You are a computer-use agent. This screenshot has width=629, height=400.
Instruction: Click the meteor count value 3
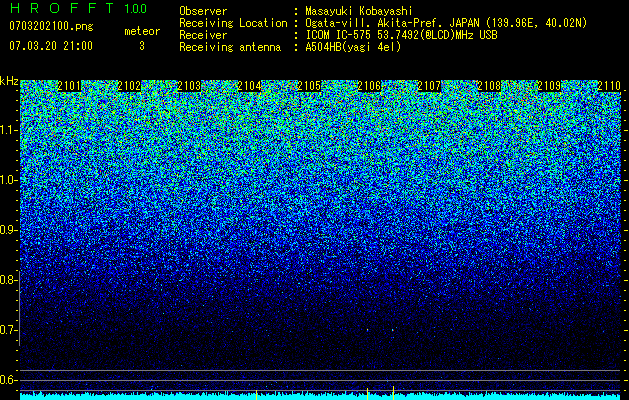click(142, 46)
